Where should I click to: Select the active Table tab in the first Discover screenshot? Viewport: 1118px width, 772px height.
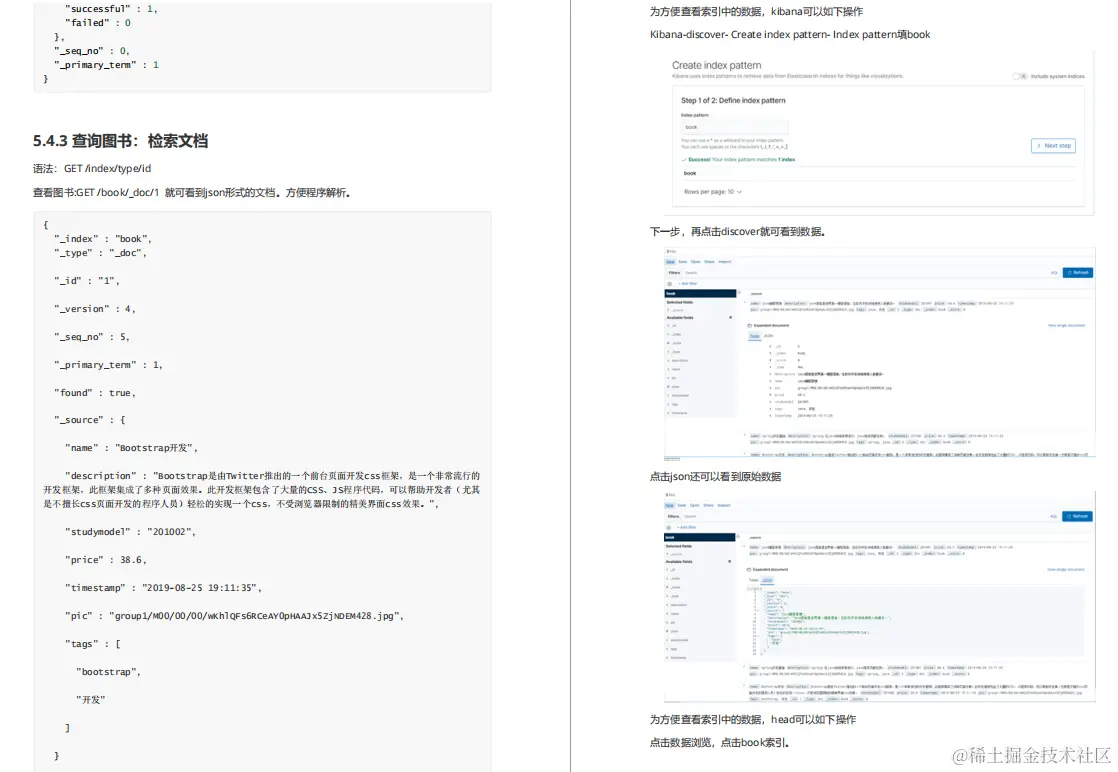coord(754,336)
